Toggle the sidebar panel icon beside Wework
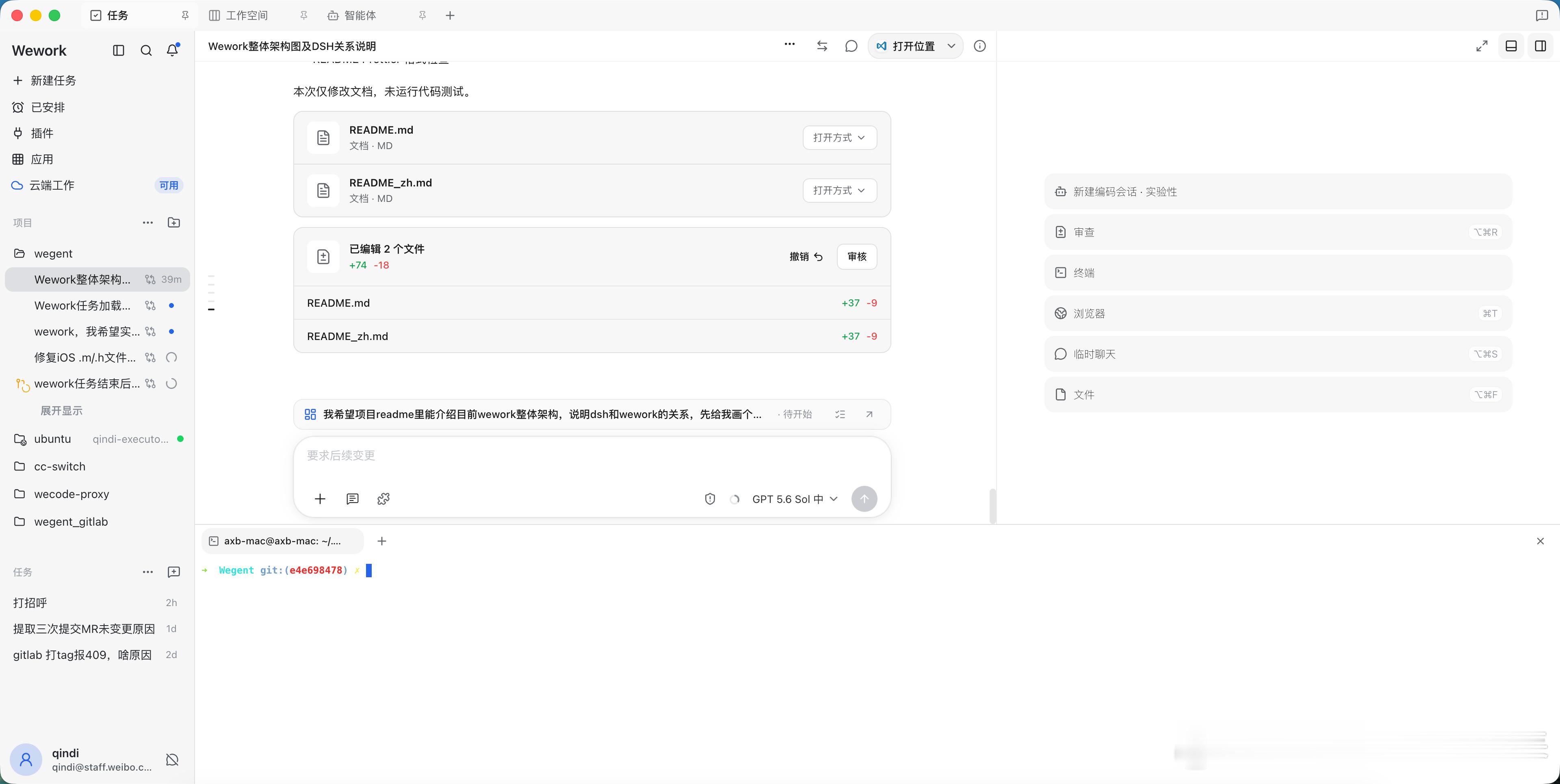1560x784 pixels. [119, 50]
